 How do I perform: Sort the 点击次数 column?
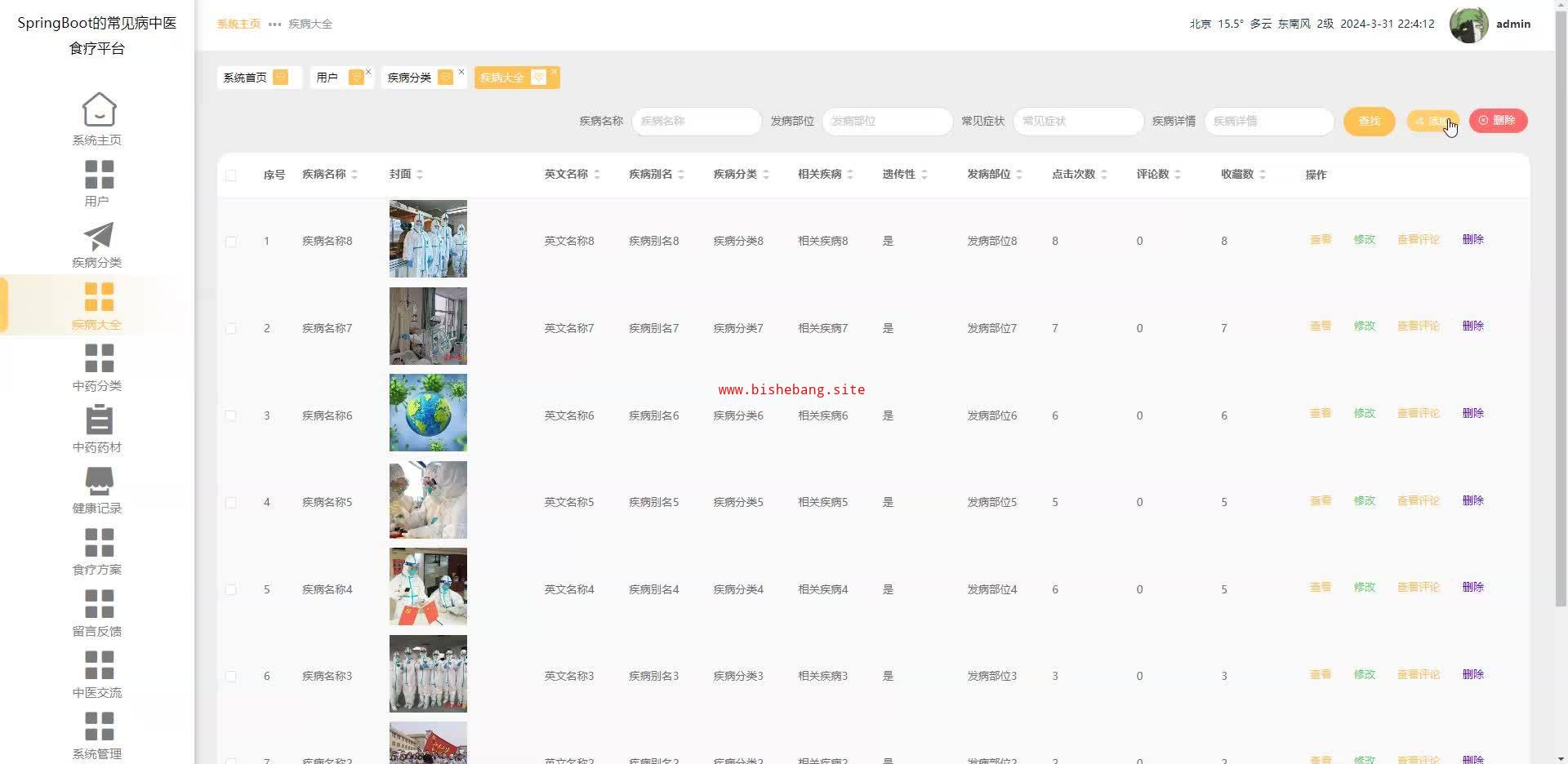tap(1104, 175)
